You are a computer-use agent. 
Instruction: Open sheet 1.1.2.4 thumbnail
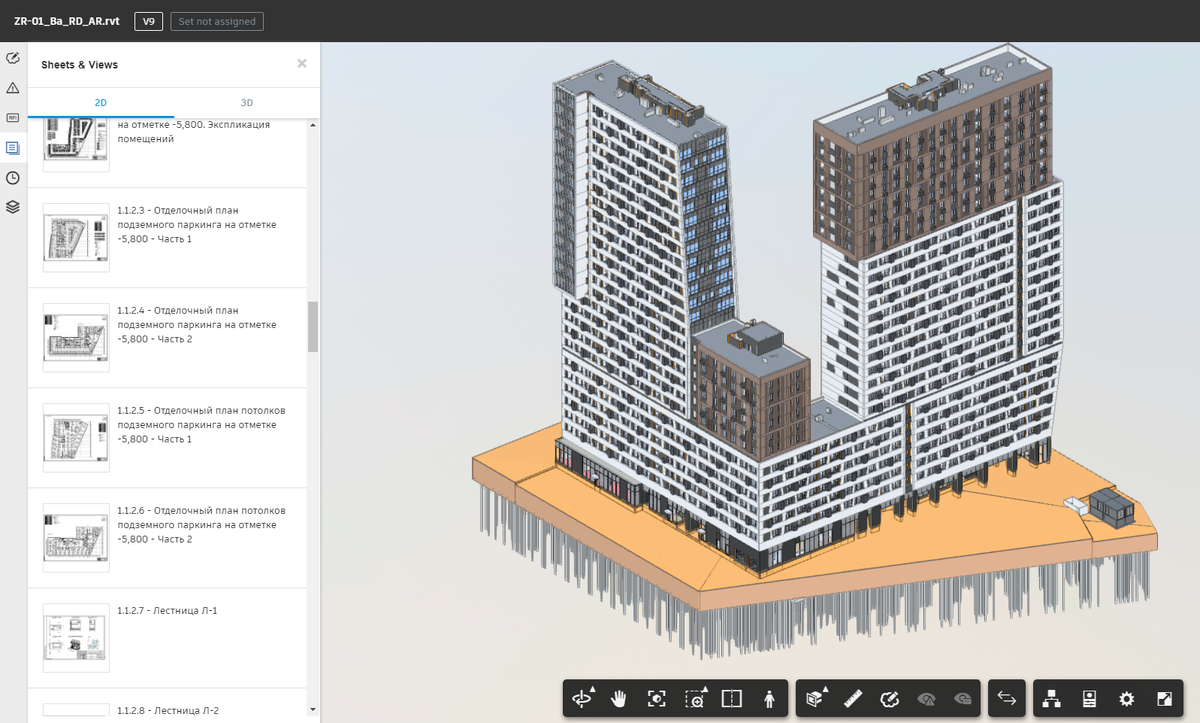click(76, 338)
